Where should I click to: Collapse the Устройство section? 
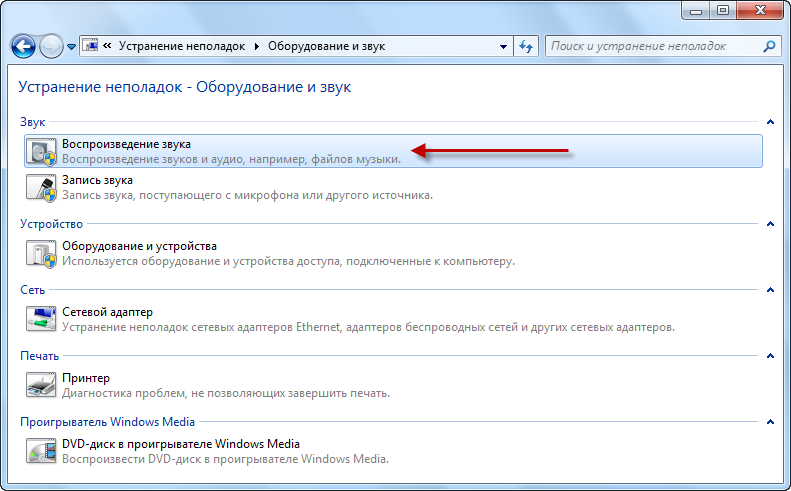click(x=769, y=225)
